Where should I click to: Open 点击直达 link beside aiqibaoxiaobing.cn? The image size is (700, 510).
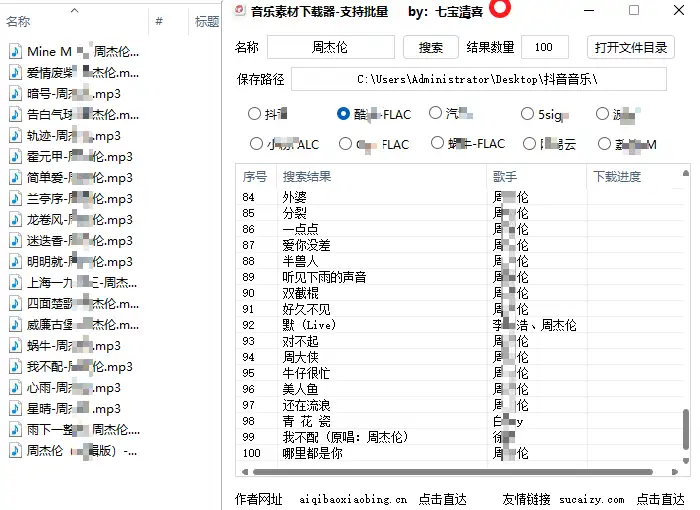[443, 499]
